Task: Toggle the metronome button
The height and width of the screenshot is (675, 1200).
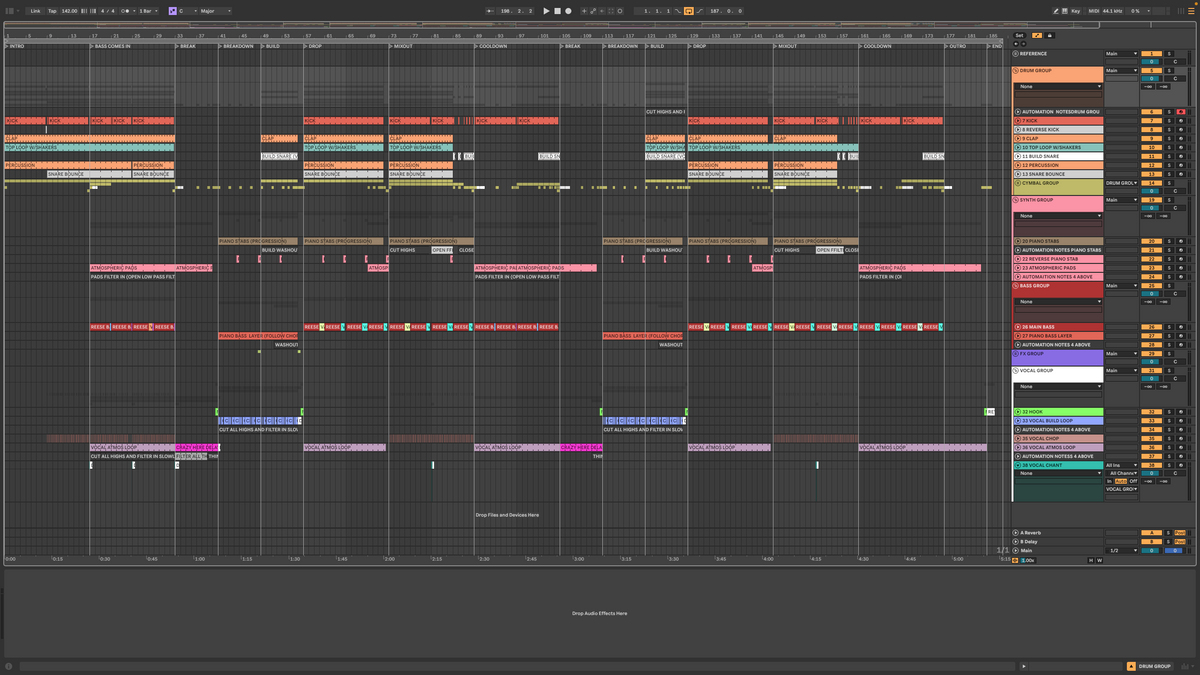Action: coord(126,10)
